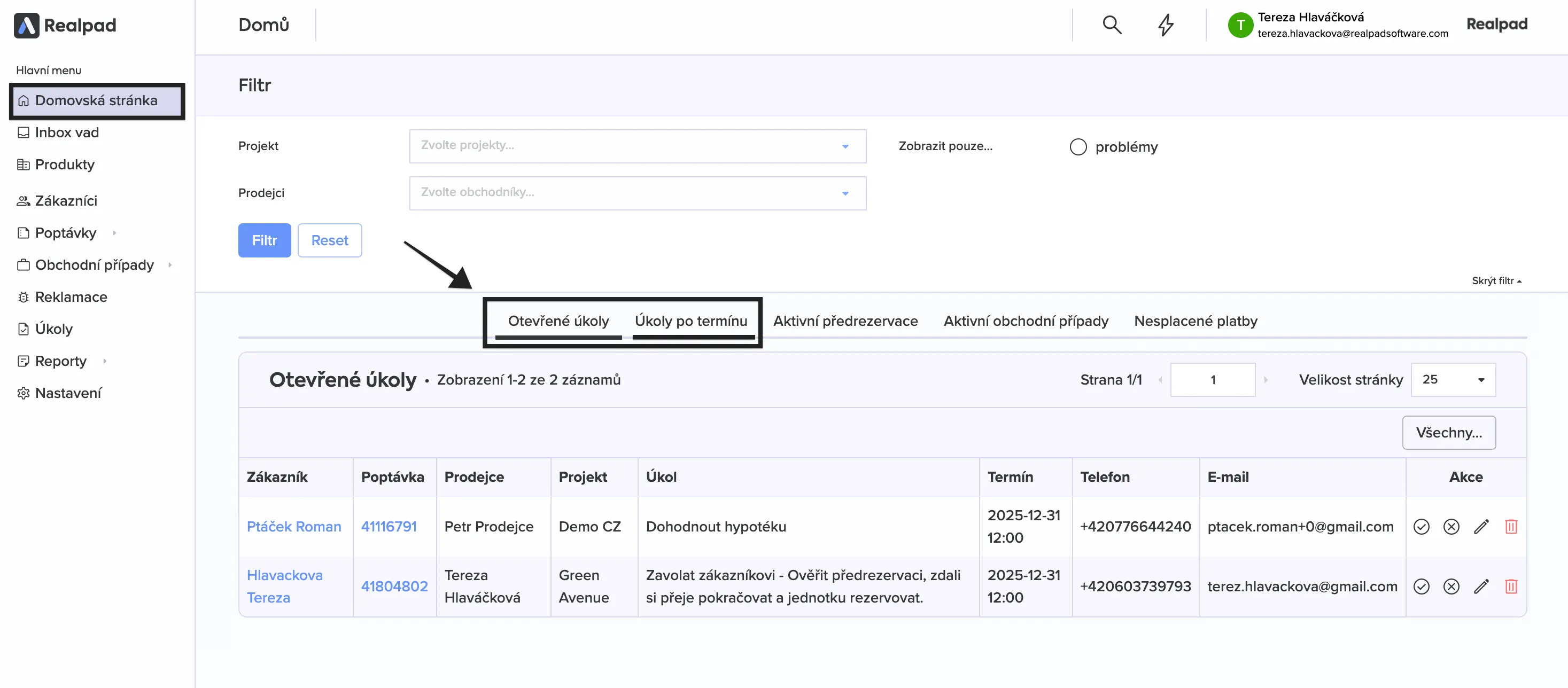Open the Projekt selection dropdown
Viewport: 1568px width, 688px height.
coord(636,146)
